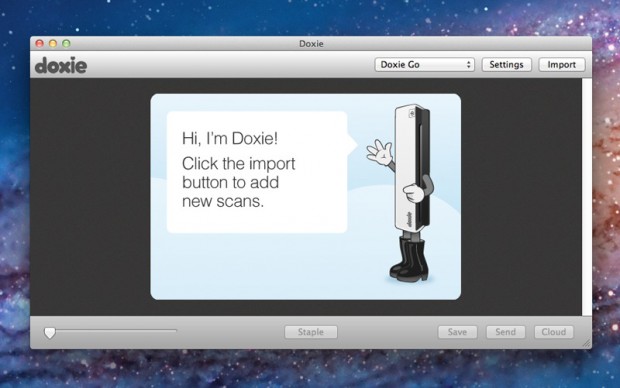Click the vertical scrollbar of the scan area

pyautogui.click(x=587, y=197)
